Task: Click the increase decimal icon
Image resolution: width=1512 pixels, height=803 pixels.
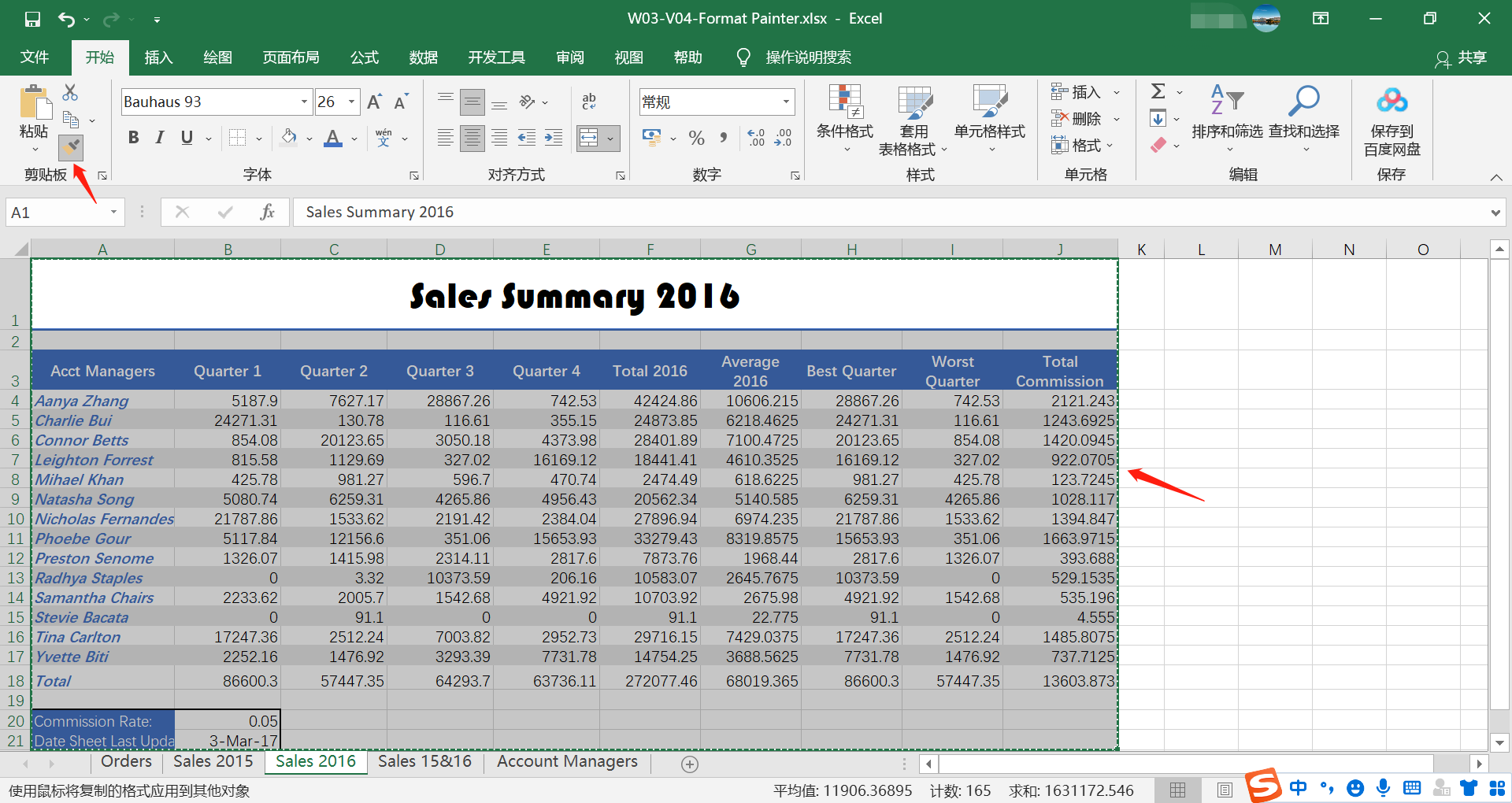Action: [x=756, y=138]
